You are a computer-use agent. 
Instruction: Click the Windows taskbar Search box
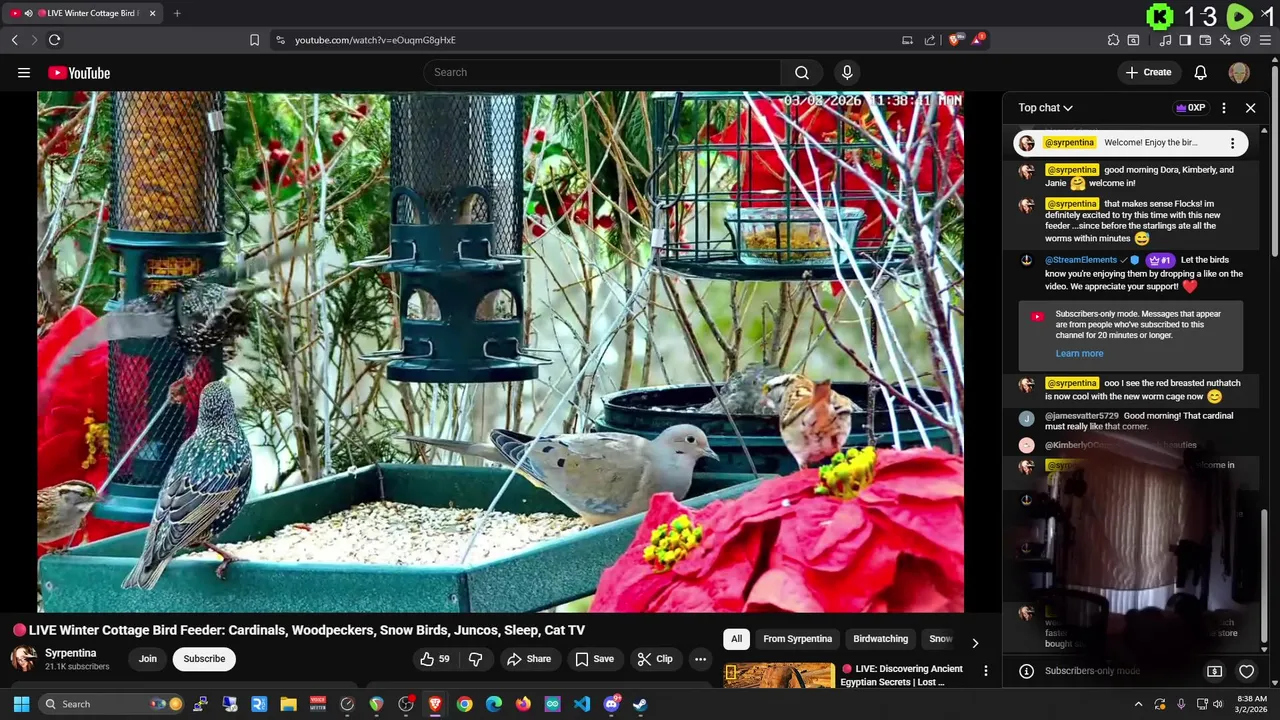pyautogui.click(x=113, y=704)
